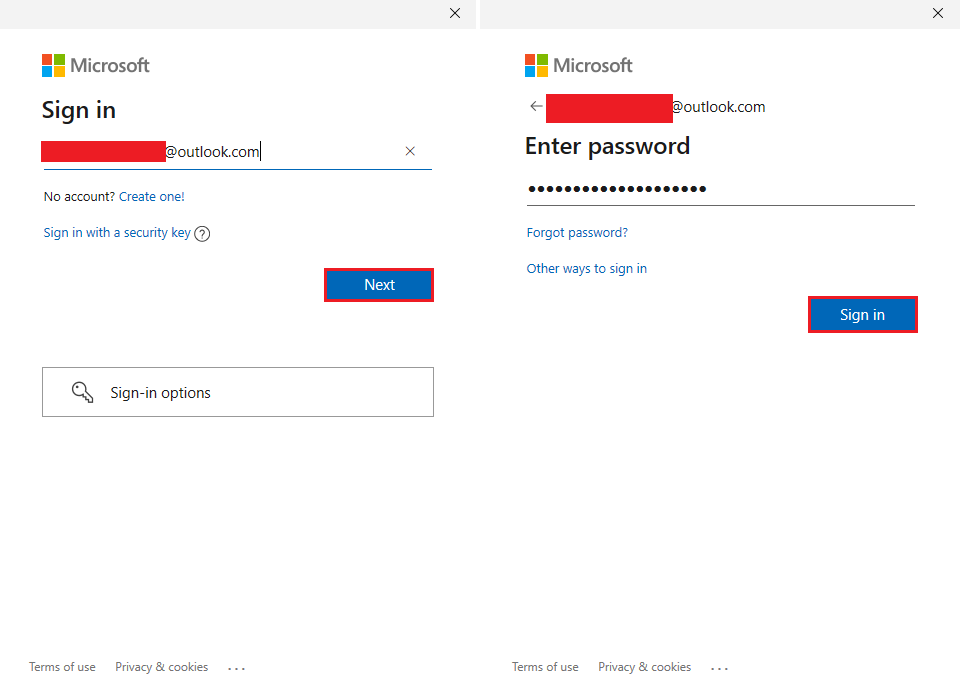
Task: Open Privacy & cookies on the password pane
Action: (x=644, y=667)
